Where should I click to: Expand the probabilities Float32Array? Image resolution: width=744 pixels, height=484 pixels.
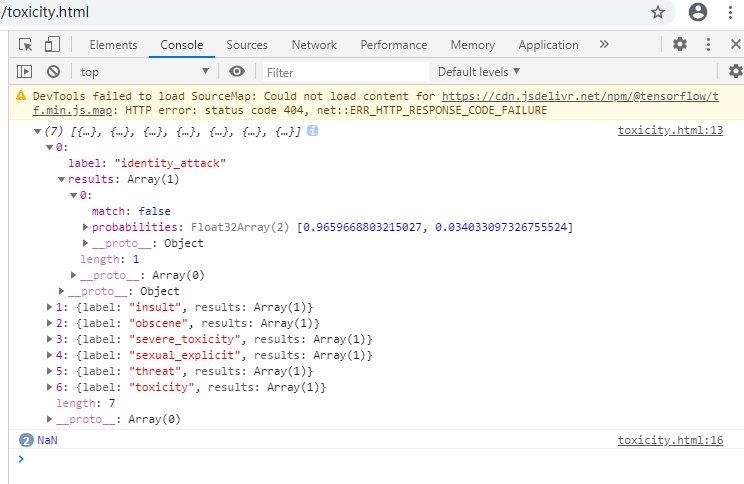pyautogui.click(x=85, y=227)
